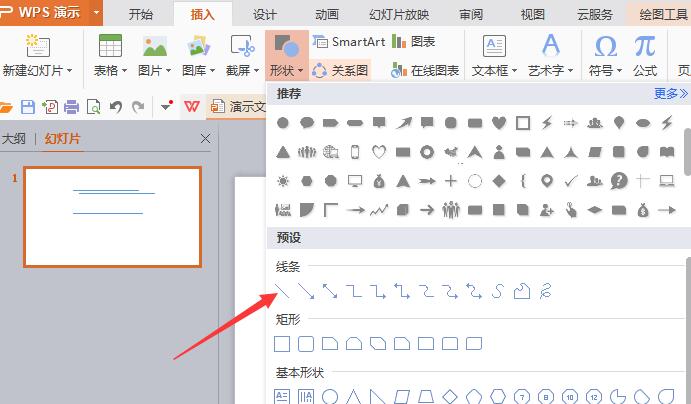Switch to the 幻灯片 pane tab
Screen dimensions: 691x404
(x=62, y=139)
